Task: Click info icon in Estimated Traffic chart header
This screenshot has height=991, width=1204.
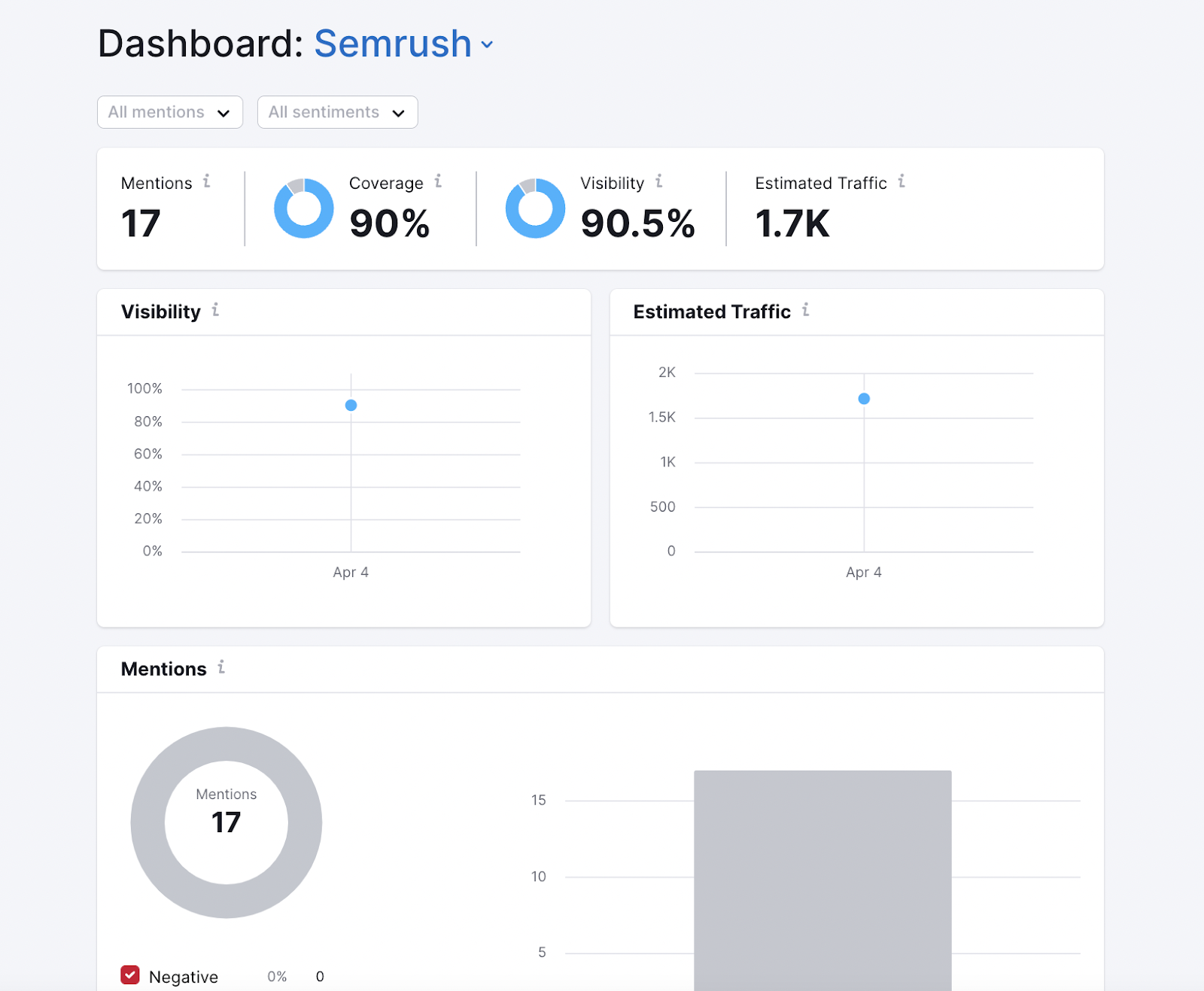Action: [x=806, y=310]
